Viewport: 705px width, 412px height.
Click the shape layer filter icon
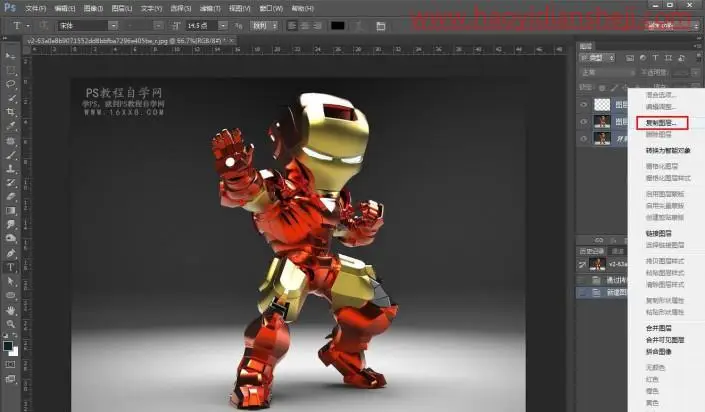point(668,58)
